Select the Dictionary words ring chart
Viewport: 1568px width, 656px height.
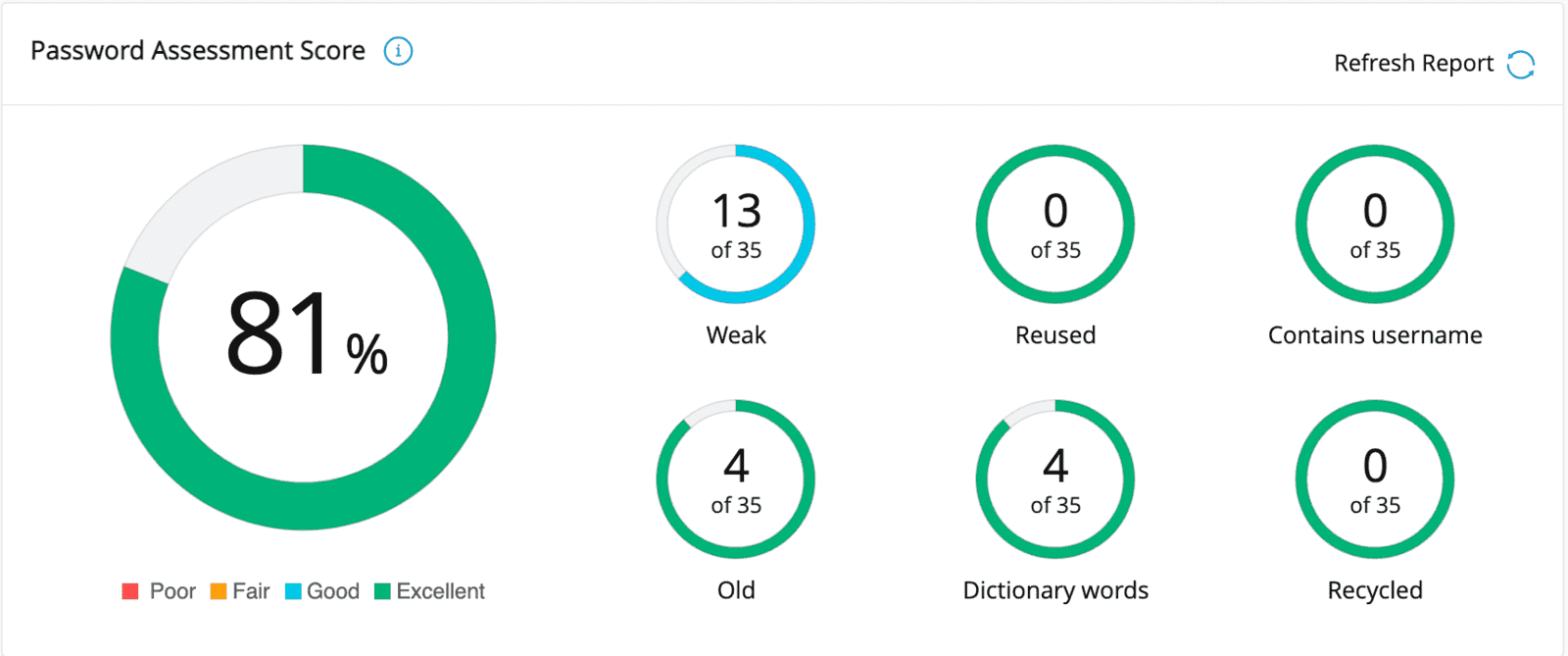coord(1055,479)
